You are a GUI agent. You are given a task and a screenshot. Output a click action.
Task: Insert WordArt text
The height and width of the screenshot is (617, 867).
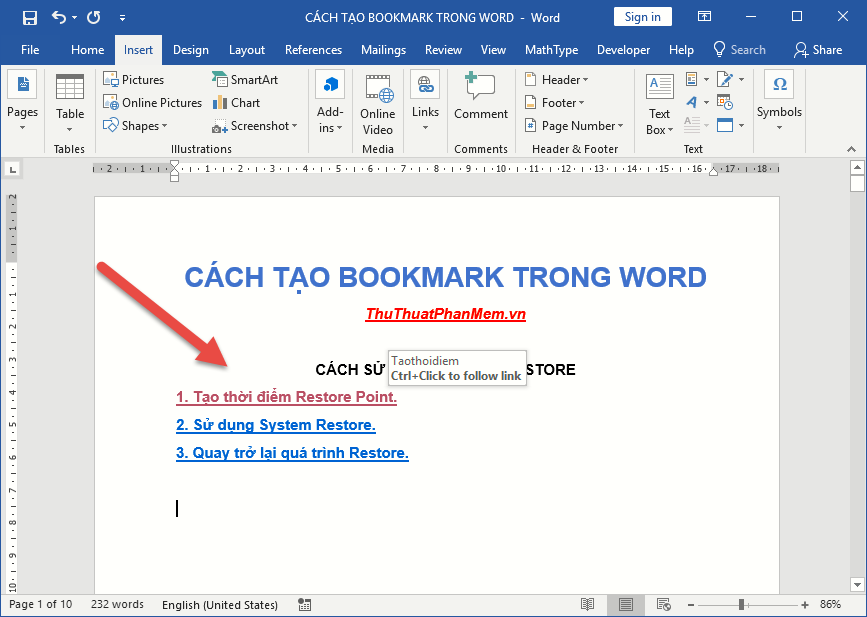click(693, 102)
